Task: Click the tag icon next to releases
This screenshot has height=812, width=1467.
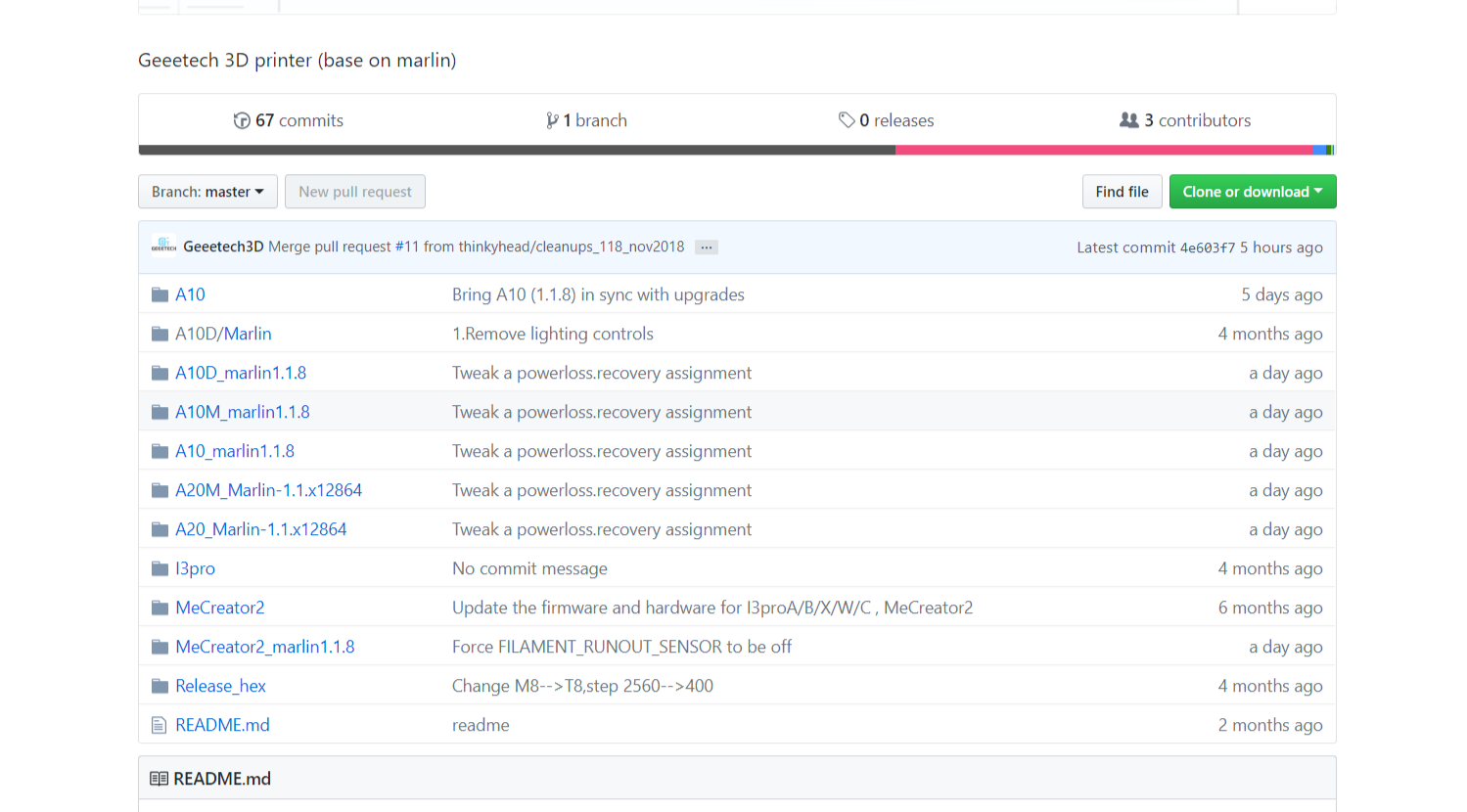Action: (x=847, y=120)
